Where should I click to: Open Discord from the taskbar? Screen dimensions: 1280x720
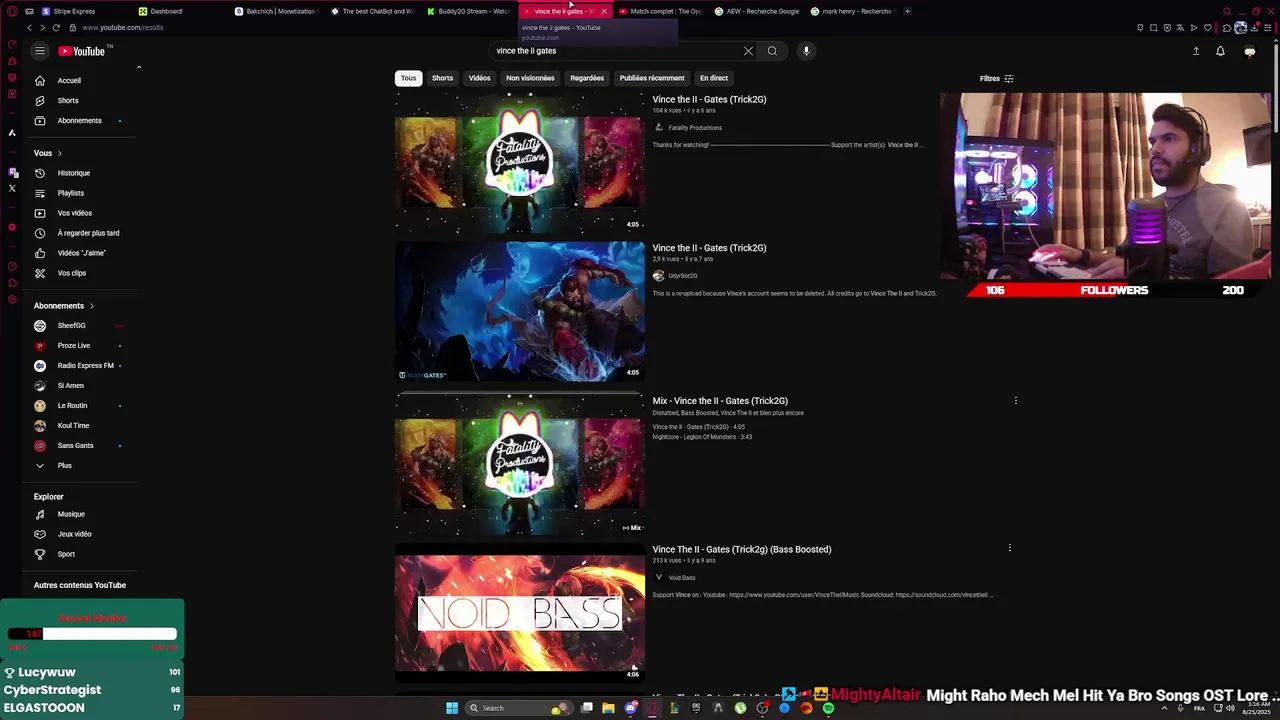click(x=631, y=708)
